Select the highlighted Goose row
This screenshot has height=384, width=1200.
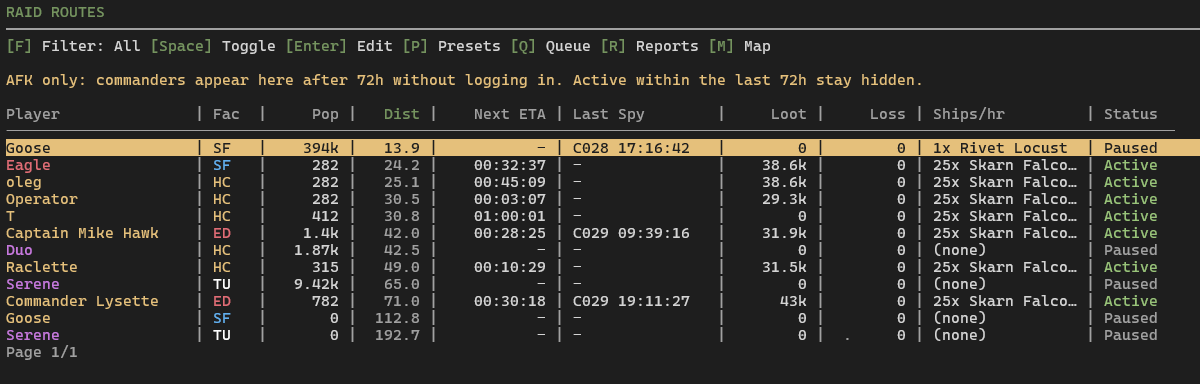click(600, 148)
